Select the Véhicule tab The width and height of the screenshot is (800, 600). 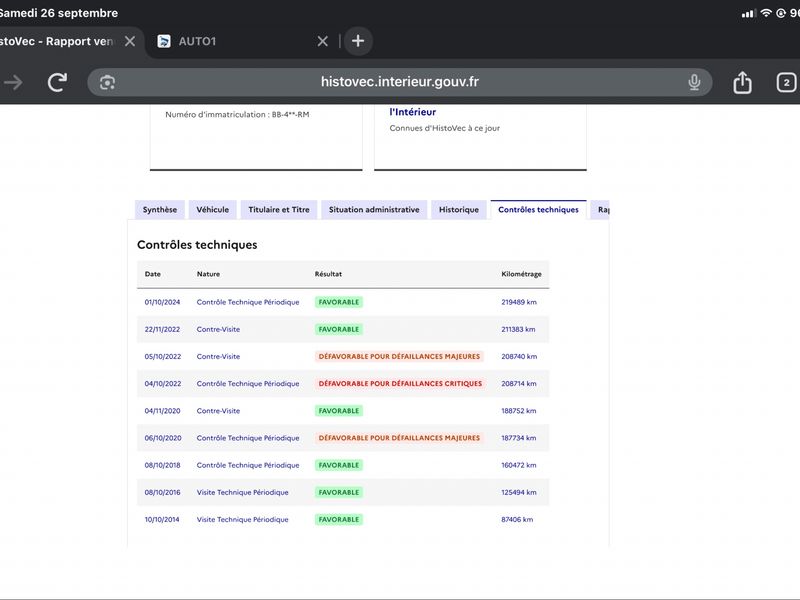click(x=213, y=210)
